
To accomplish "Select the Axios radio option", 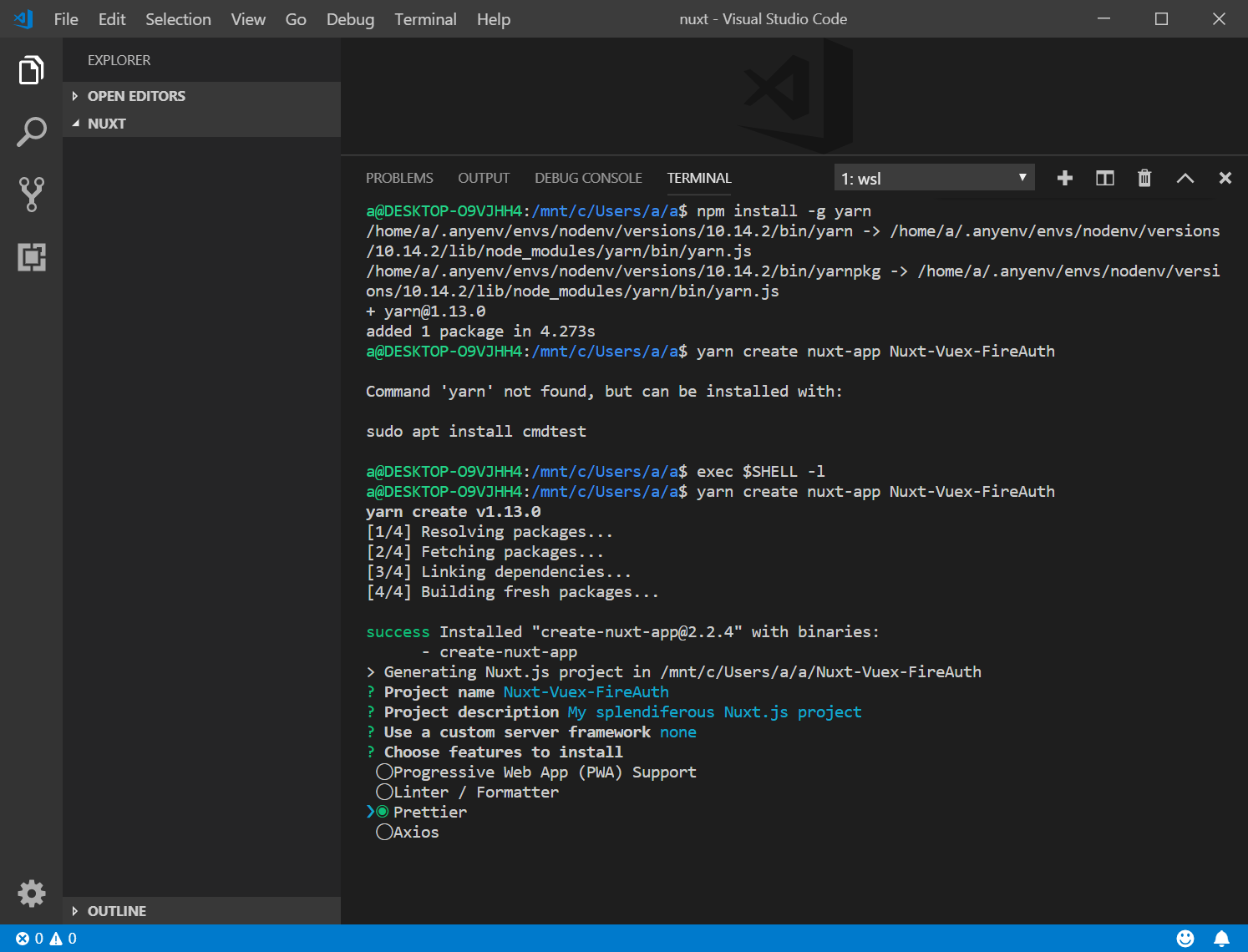I will click(384, 832).
